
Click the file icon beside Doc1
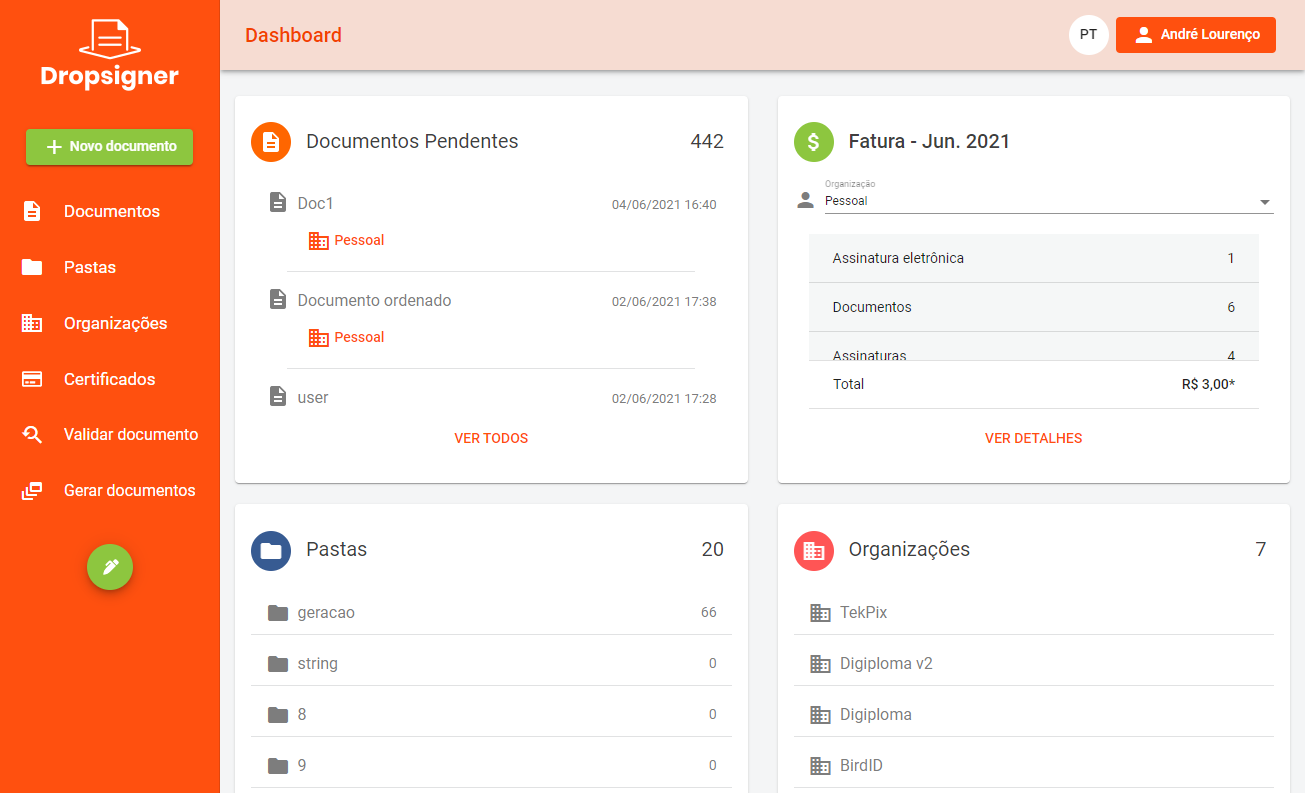click(x=278, y=203)
